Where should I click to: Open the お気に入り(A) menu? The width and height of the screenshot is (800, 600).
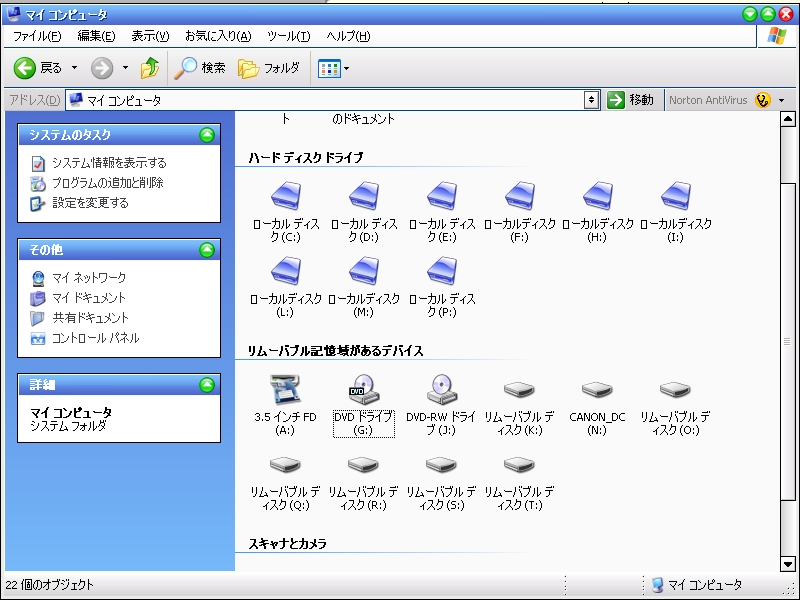pos(218,36)
